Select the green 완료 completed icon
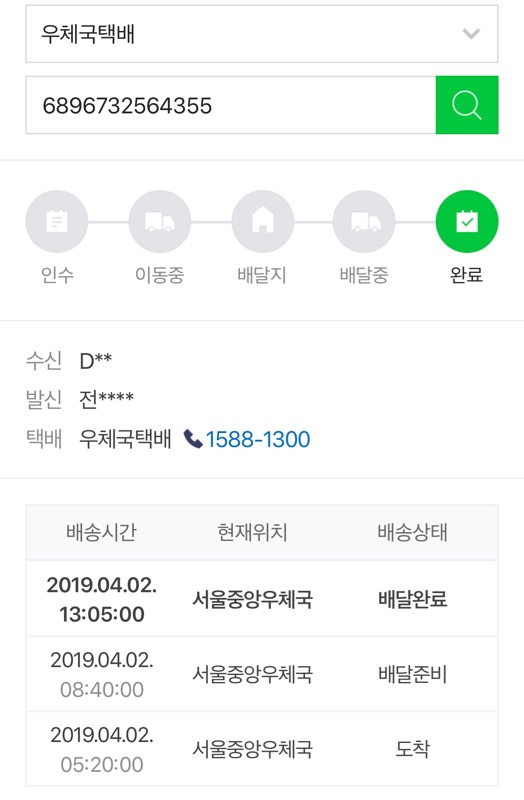 pyautogui.click(x=467, y=221)
